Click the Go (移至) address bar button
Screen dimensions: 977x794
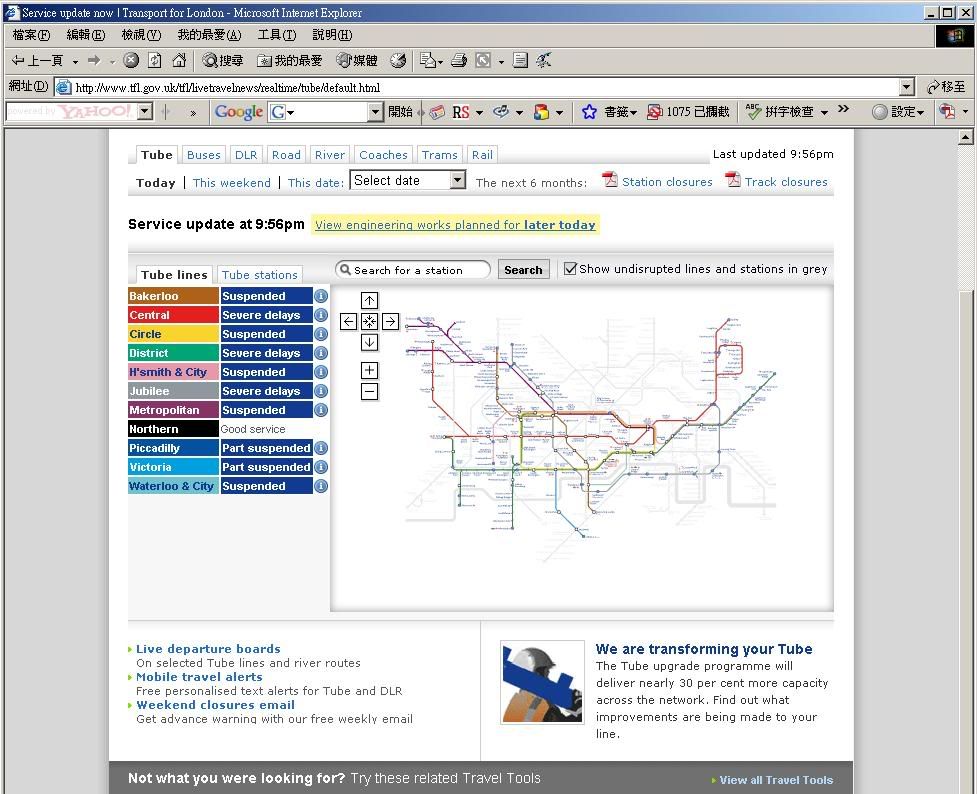(x=946, y=87)
